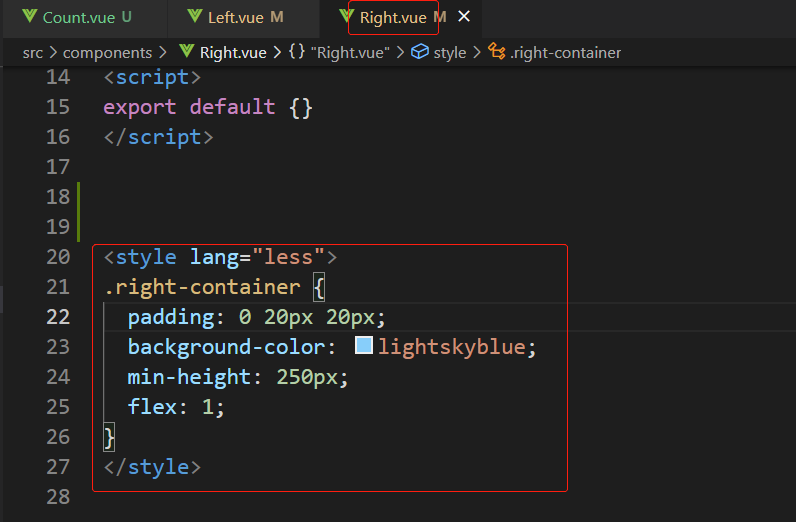This screenshot has height=522, width=796.
Task: Click line number 14 in the gutter
Action: click(x=58, y=77)
